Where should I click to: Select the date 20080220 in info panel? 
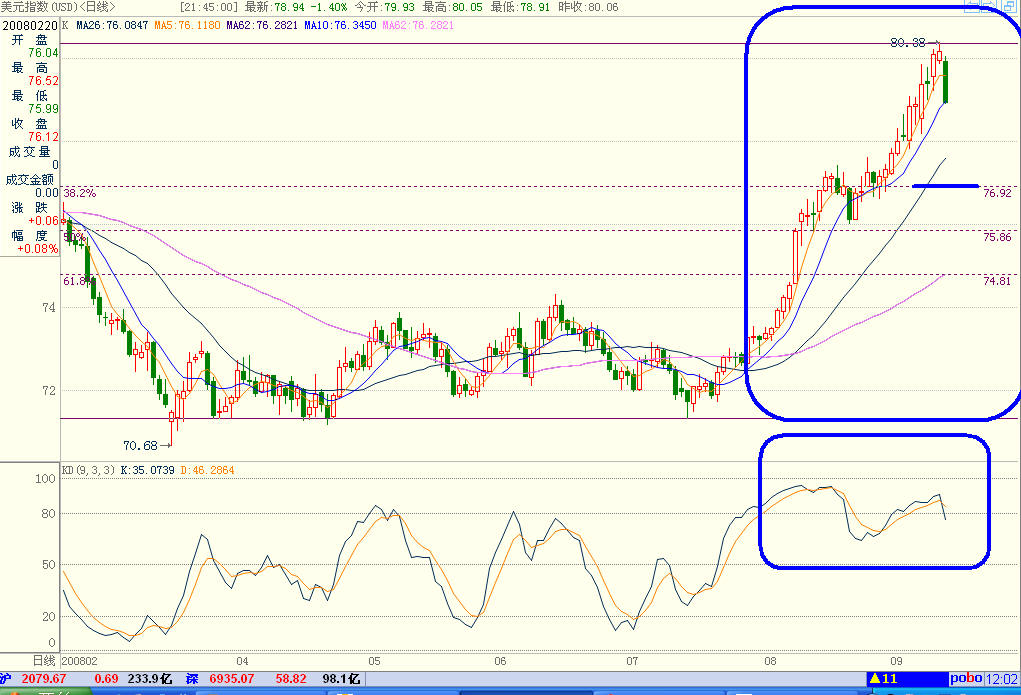coord(30,25)
